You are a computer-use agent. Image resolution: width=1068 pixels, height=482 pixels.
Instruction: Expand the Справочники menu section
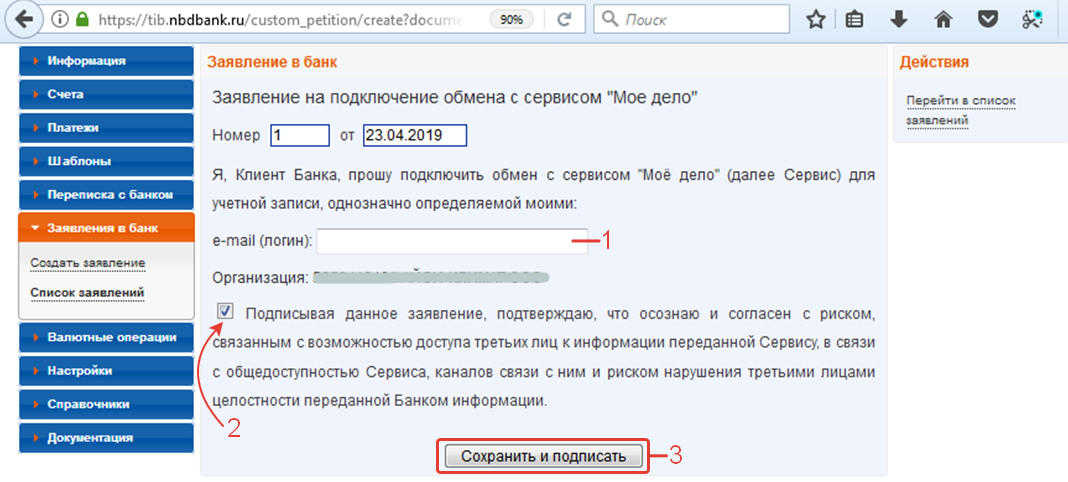[107, 404]
